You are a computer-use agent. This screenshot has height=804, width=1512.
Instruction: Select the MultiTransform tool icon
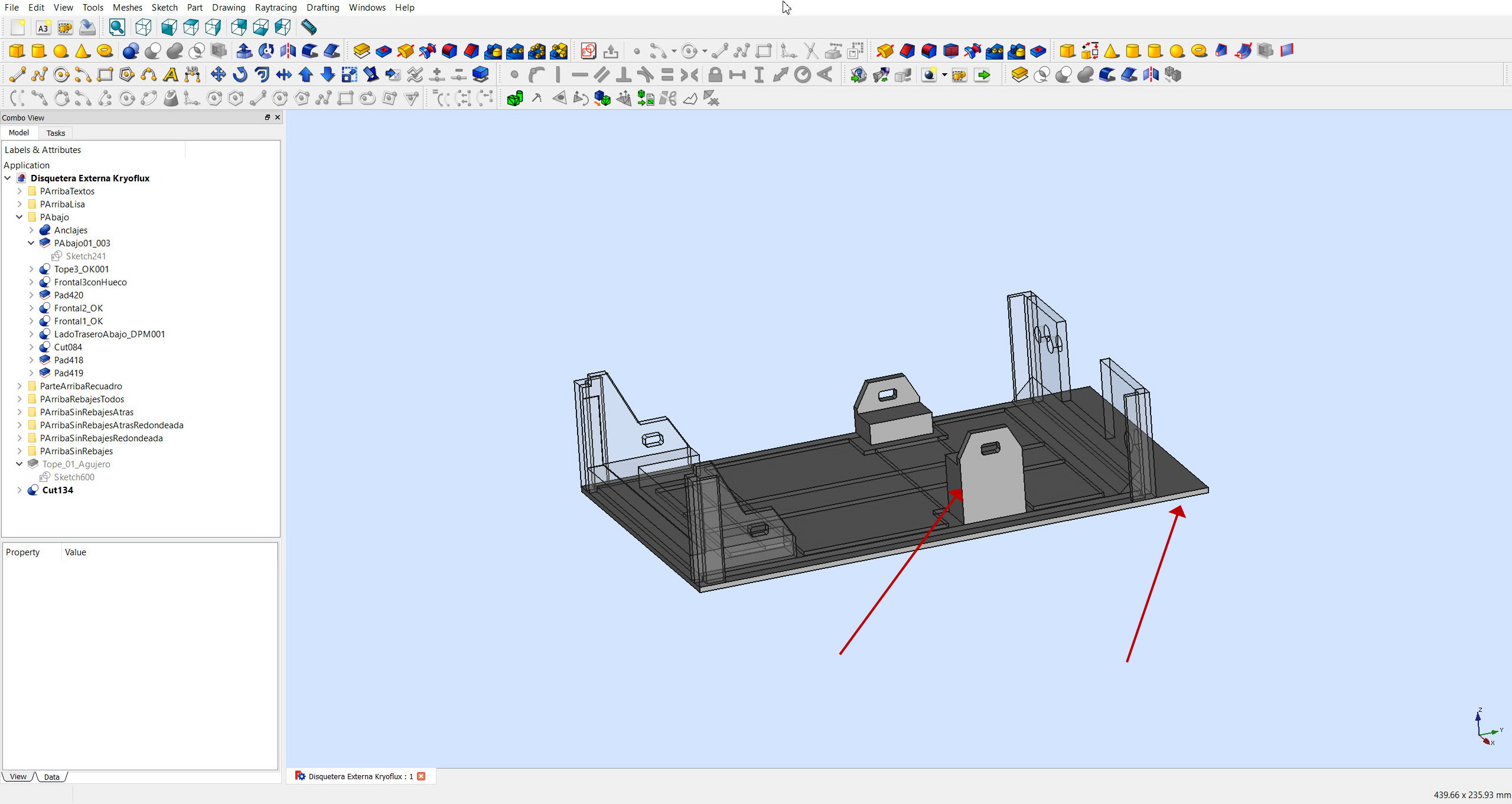tap(559, 51)
